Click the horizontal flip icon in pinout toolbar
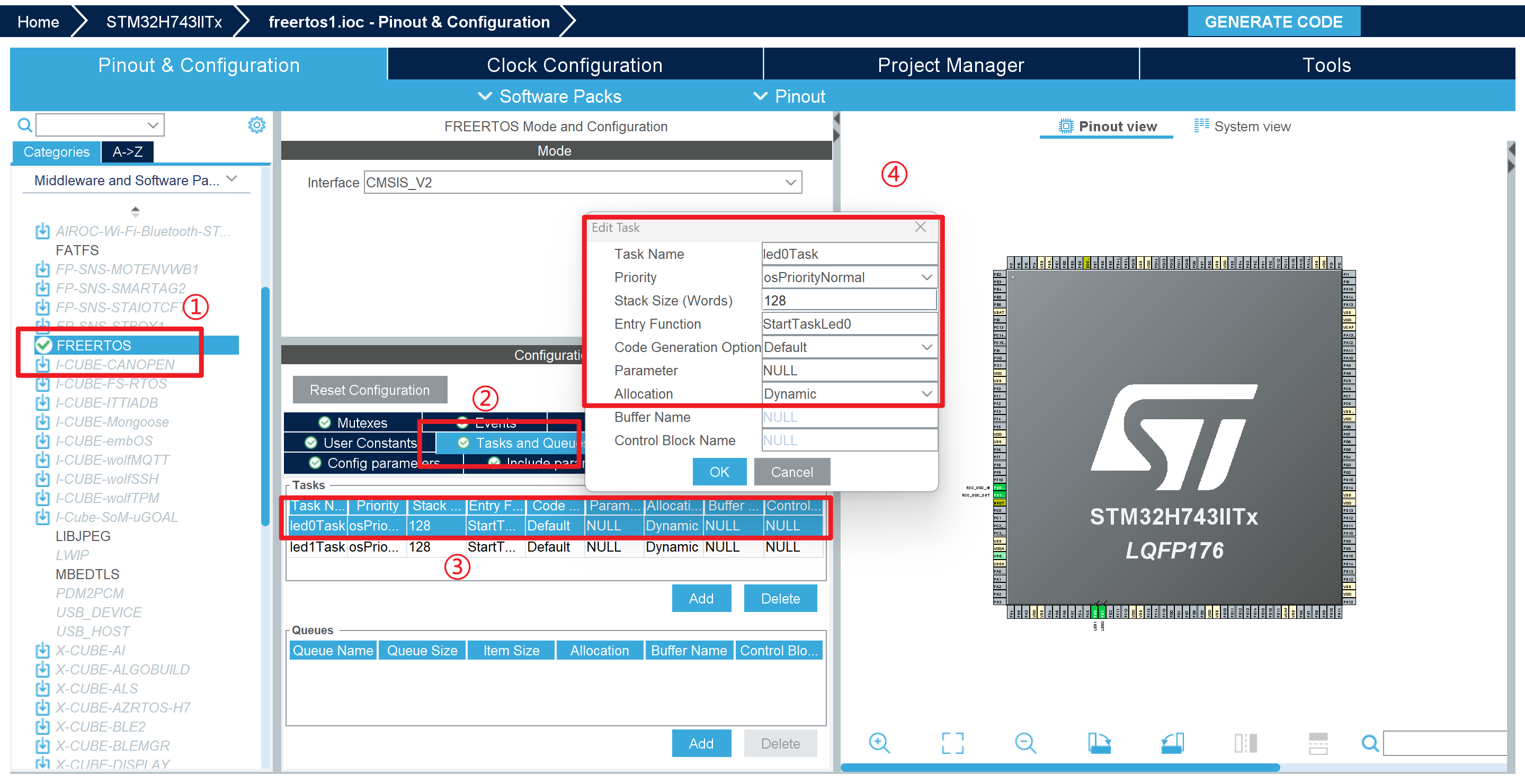Screen dimensions: 1525x784 (x=1245, y=743)
